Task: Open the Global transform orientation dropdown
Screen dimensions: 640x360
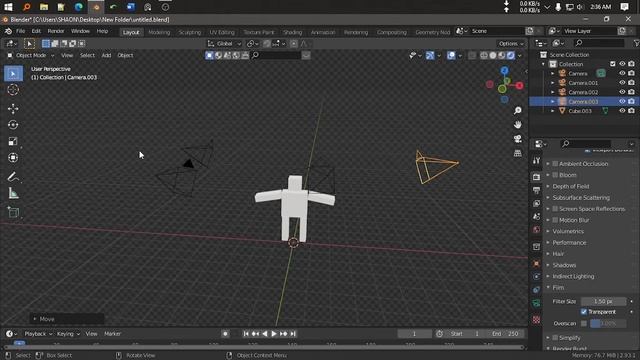Action: (x=224, y=44)
